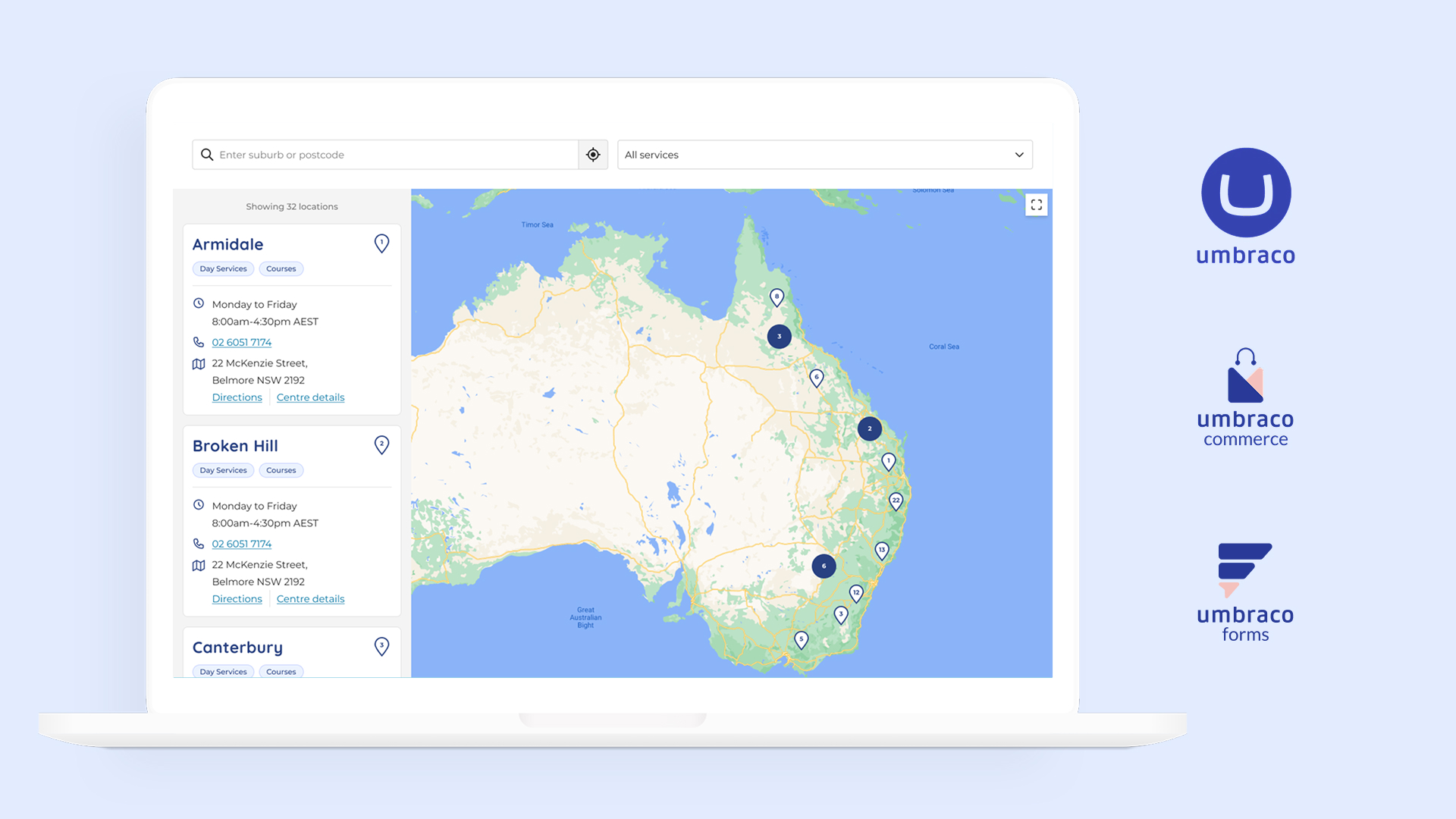Click clock icon in Broken Hill card
1456x819 pixels.
tap(199, 505)
